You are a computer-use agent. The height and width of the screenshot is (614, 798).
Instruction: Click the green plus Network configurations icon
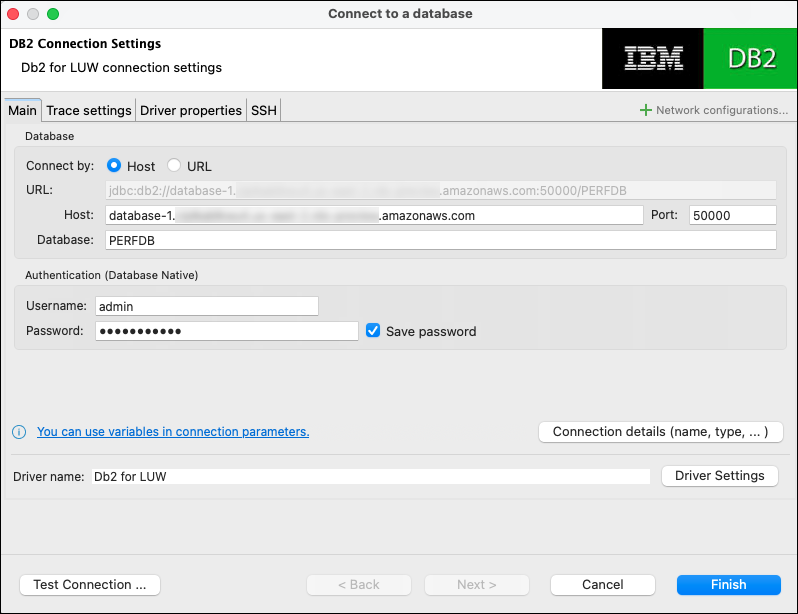646,110
